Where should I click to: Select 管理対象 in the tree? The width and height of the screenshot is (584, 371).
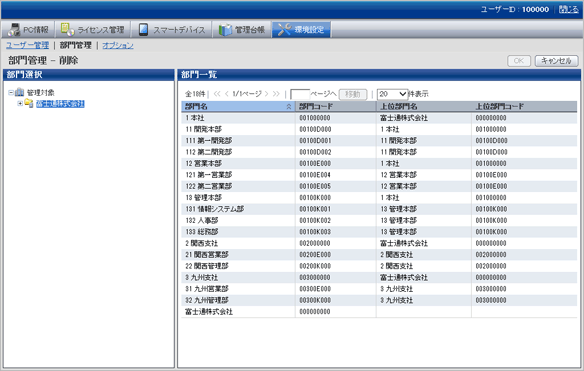click(41, 92)
